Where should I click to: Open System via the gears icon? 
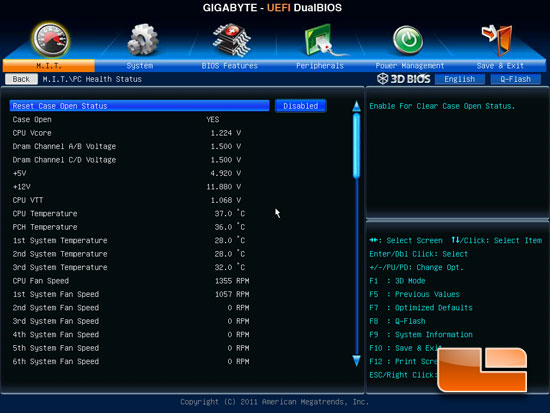point(142,40)
